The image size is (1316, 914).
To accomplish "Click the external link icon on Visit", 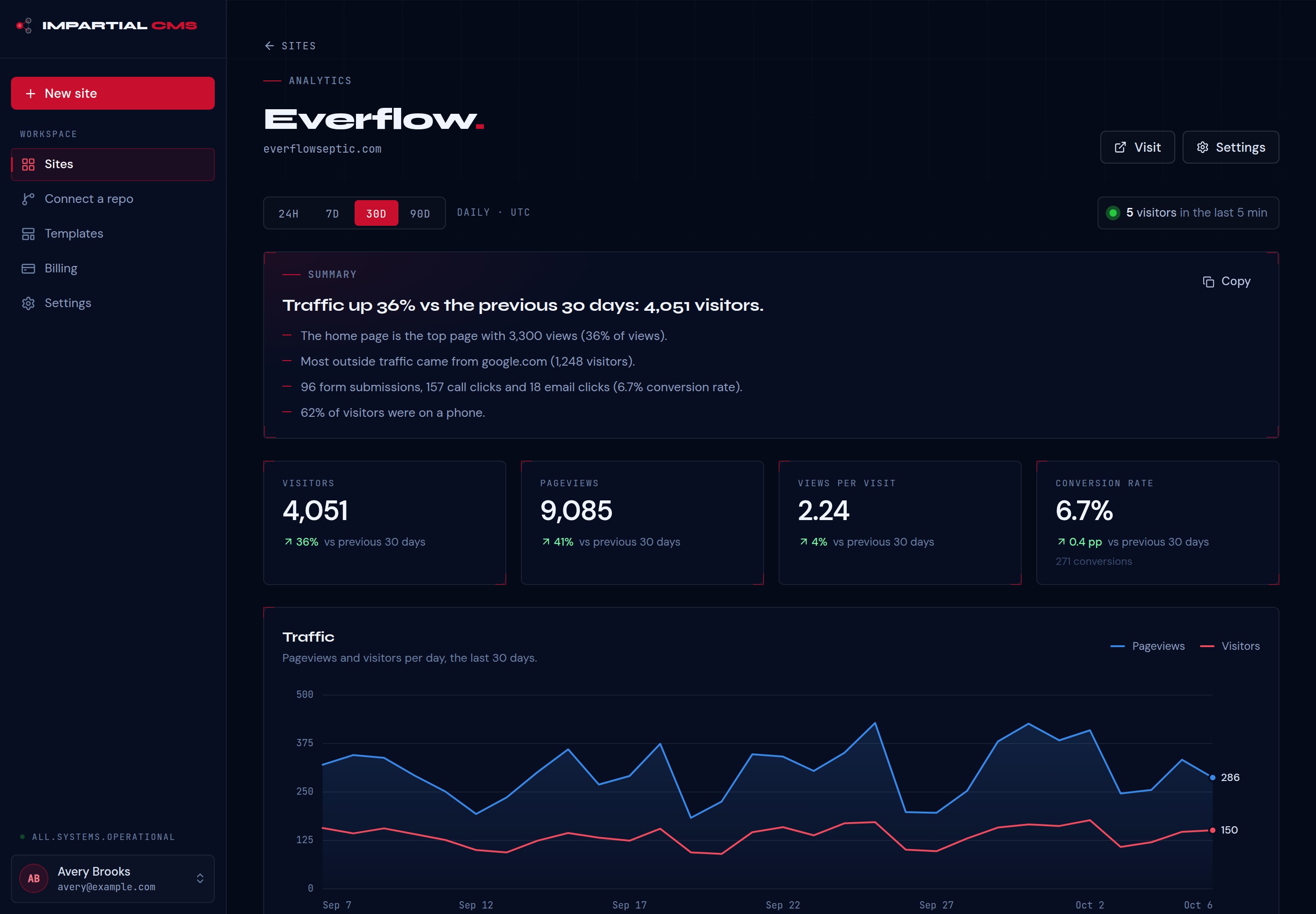I will [x=1120, y=147].
